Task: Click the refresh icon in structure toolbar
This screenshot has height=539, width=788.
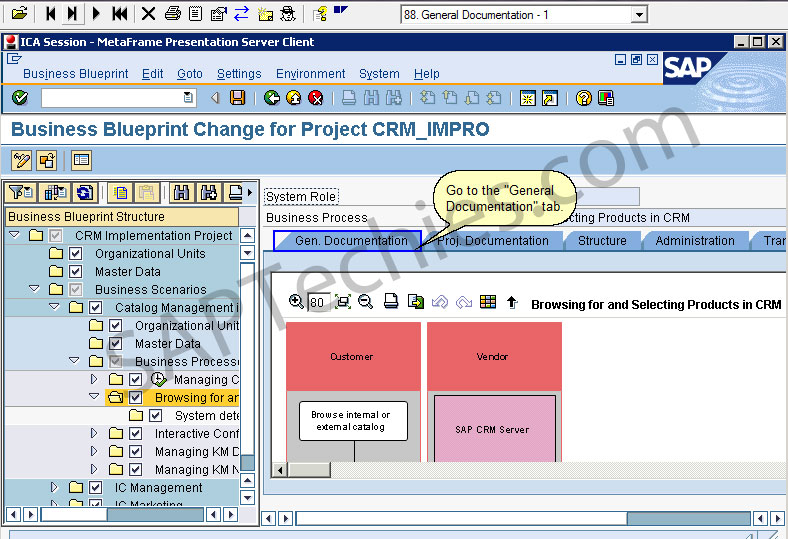Action: coord(84,192)
